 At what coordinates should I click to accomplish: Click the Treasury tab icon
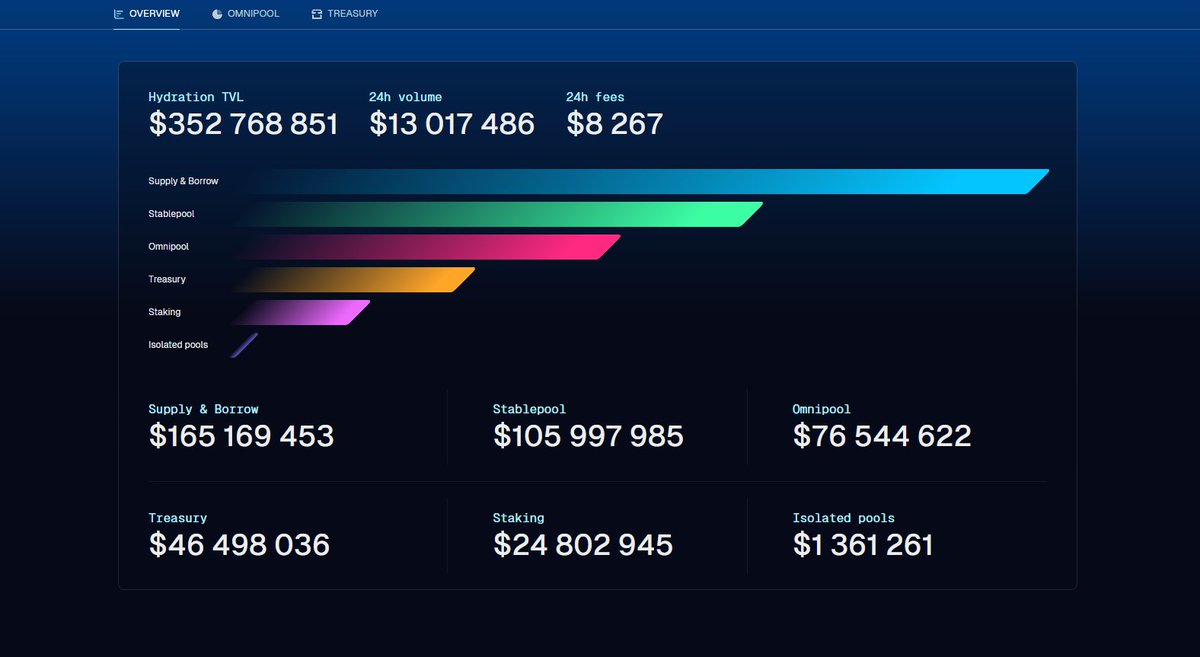[317, 14]
